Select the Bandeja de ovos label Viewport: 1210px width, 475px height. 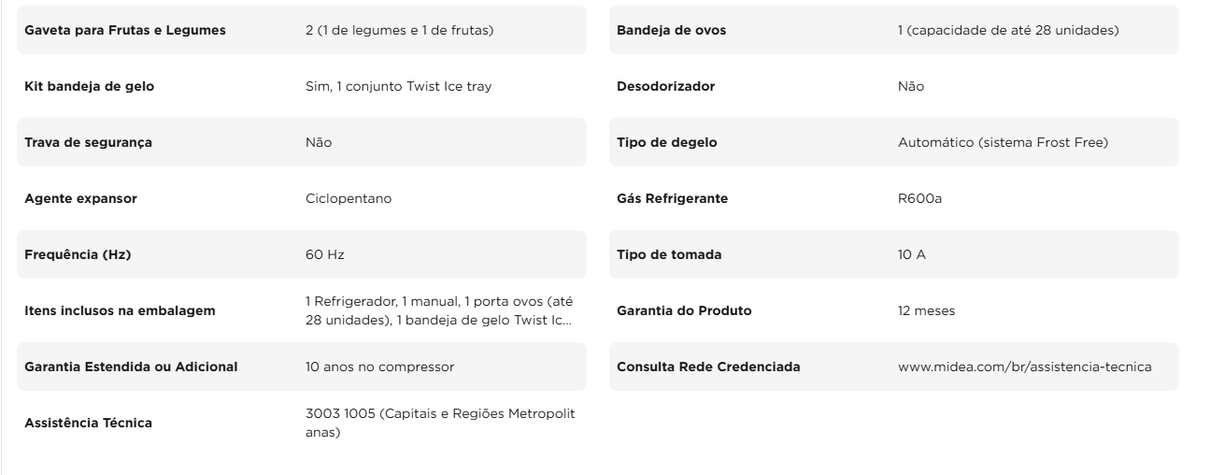(671, 30)
